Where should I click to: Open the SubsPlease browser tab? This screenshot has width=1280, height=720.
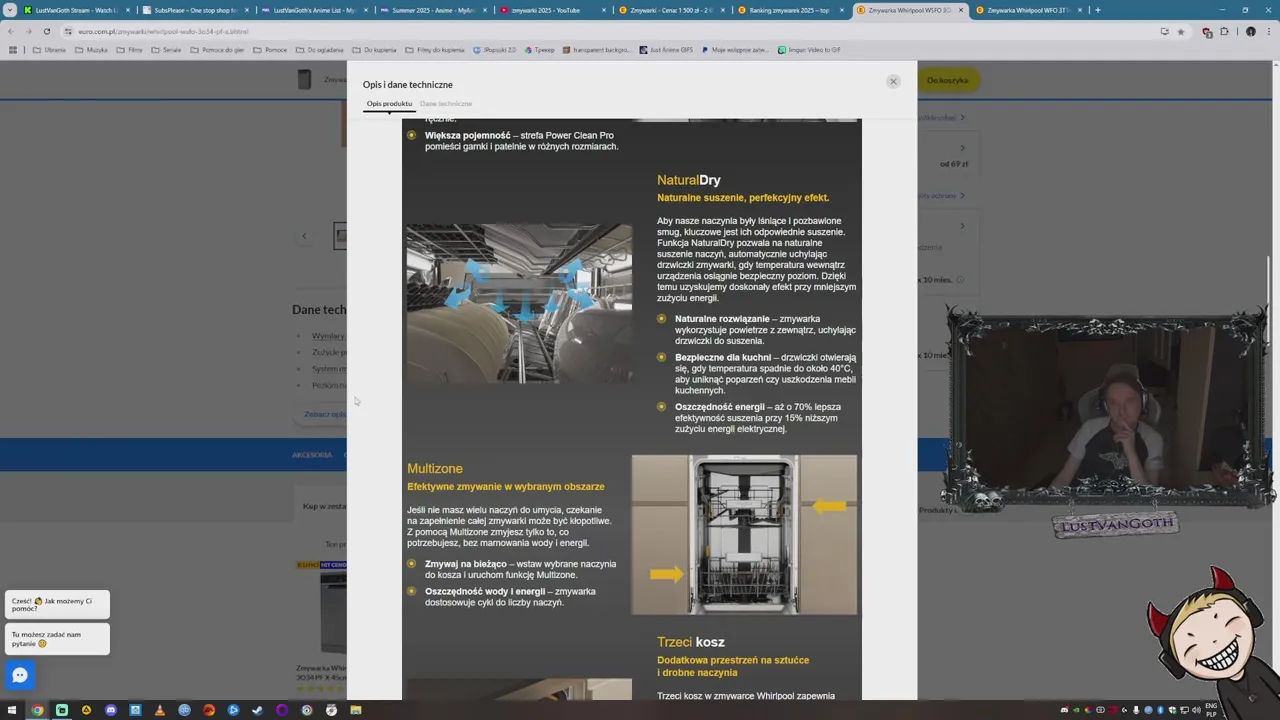194,10
